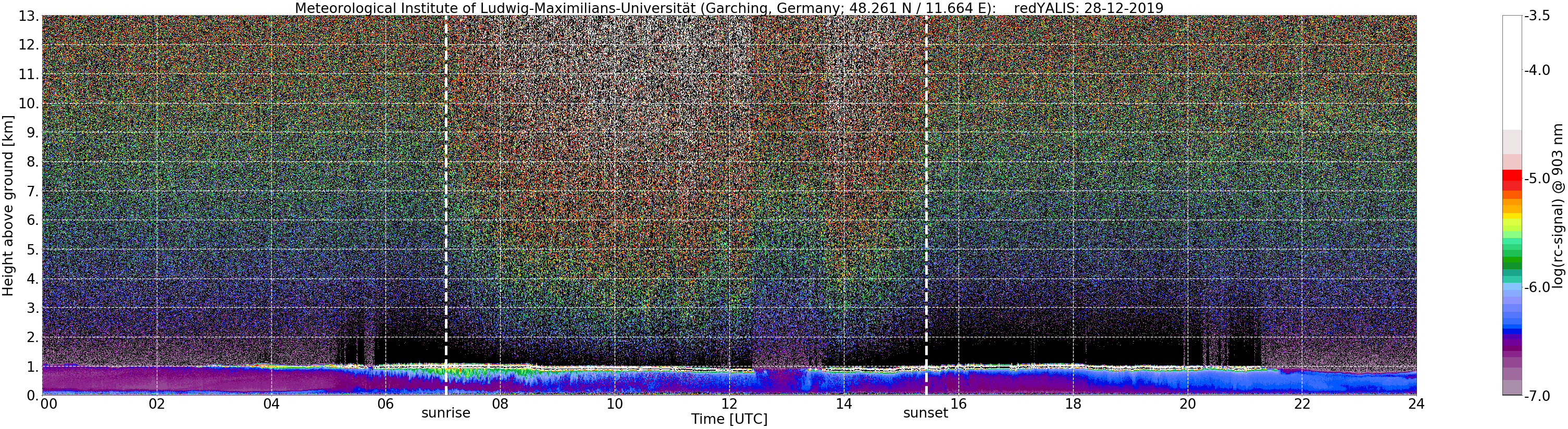The width and height of the screenshot is (1568, 429).
Task: Click the '2.' height axis tick label
Action: tap(33, 337)
